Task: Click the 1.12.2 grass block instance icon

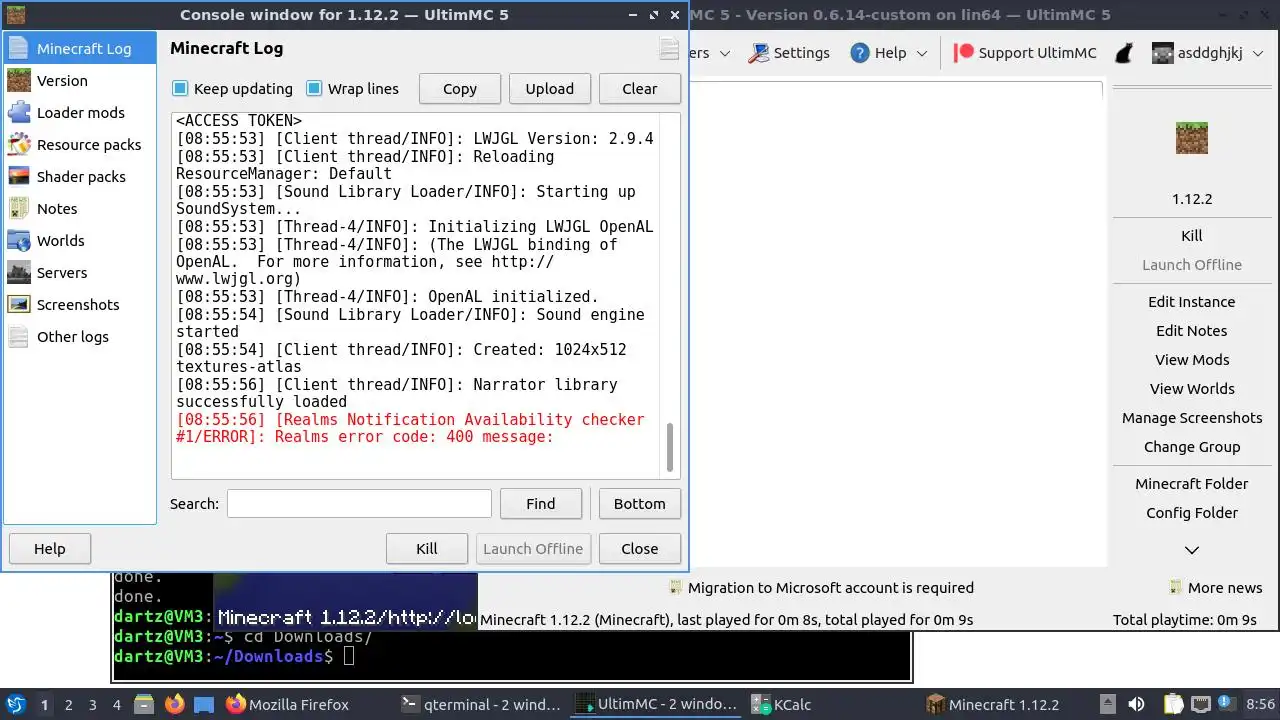Action: (1192, 138)
